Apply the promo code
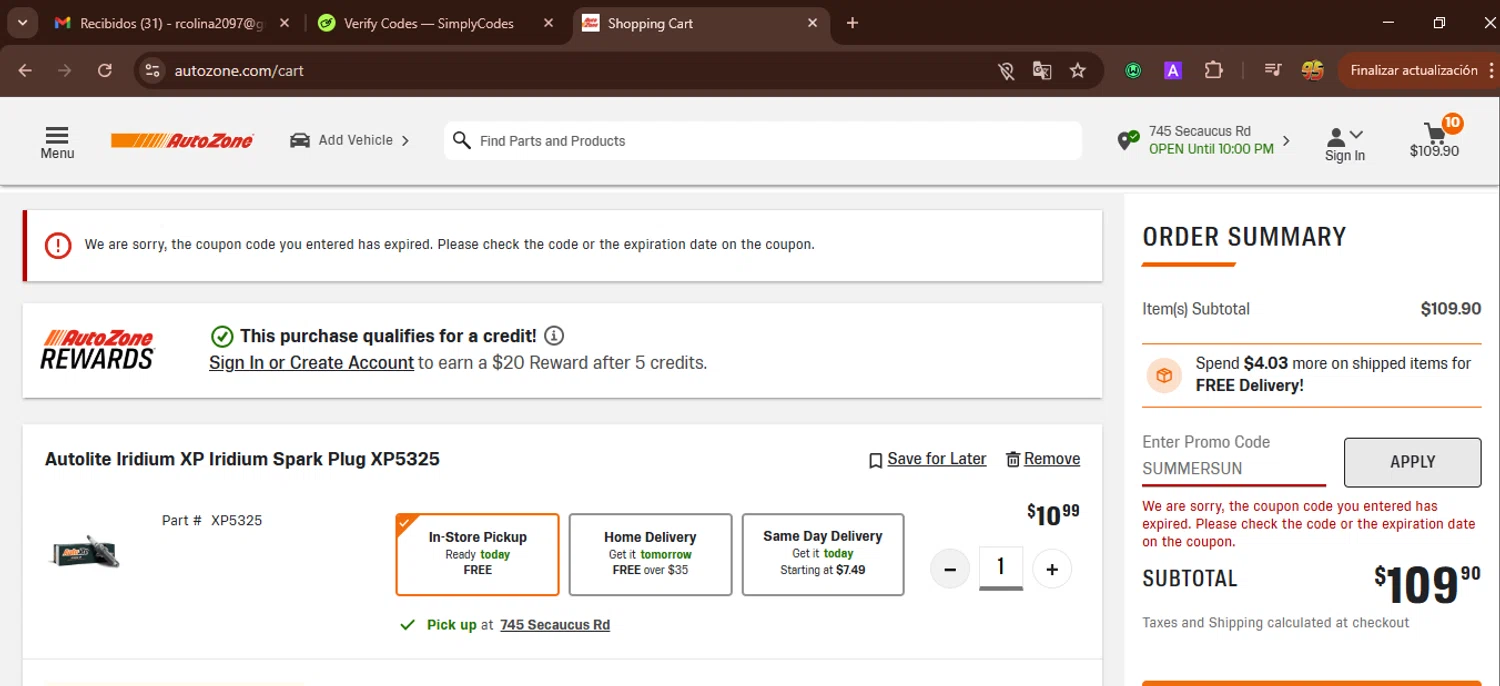Viewport: 1500px width, 686px height. [1412, 462]
